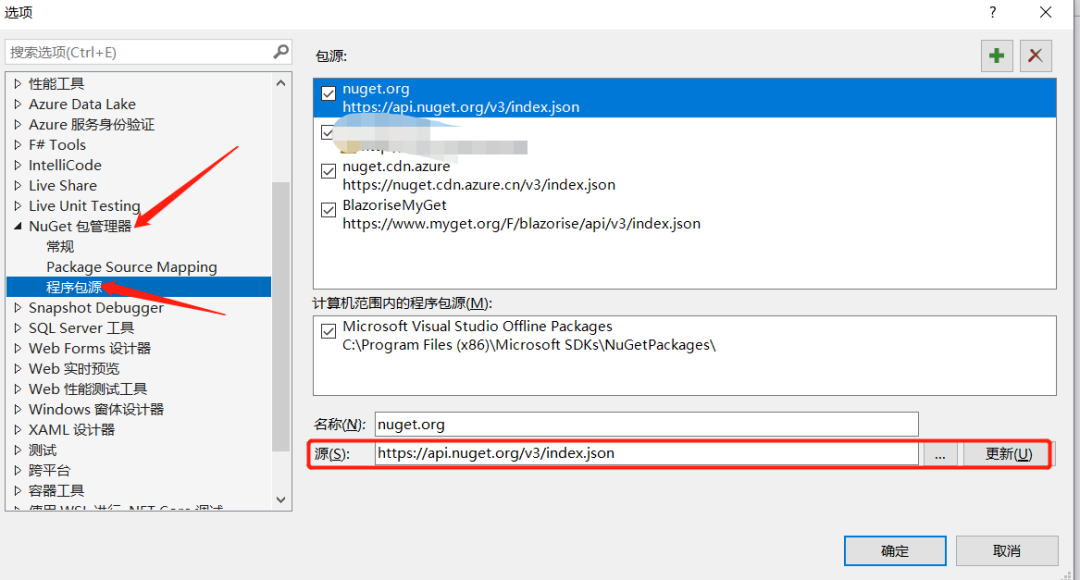Toggle the blurred second source checkbox

[328, 132]
